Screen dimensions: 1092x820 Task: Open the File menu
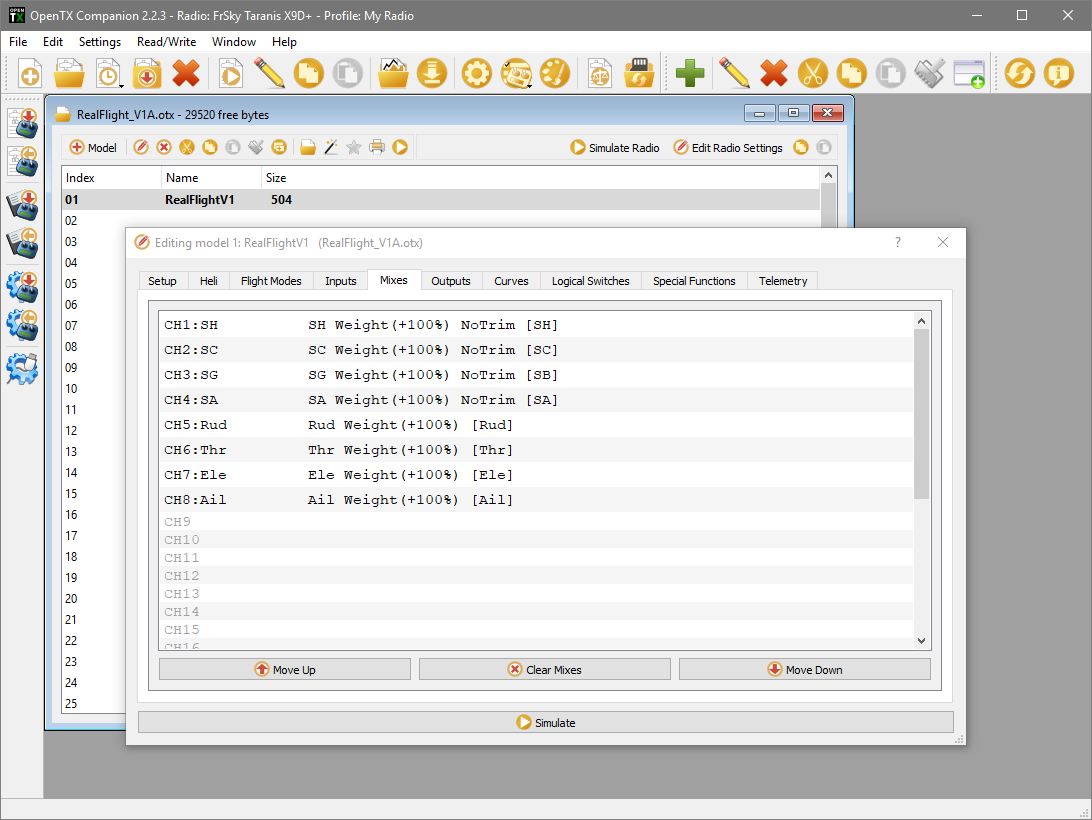18,42
